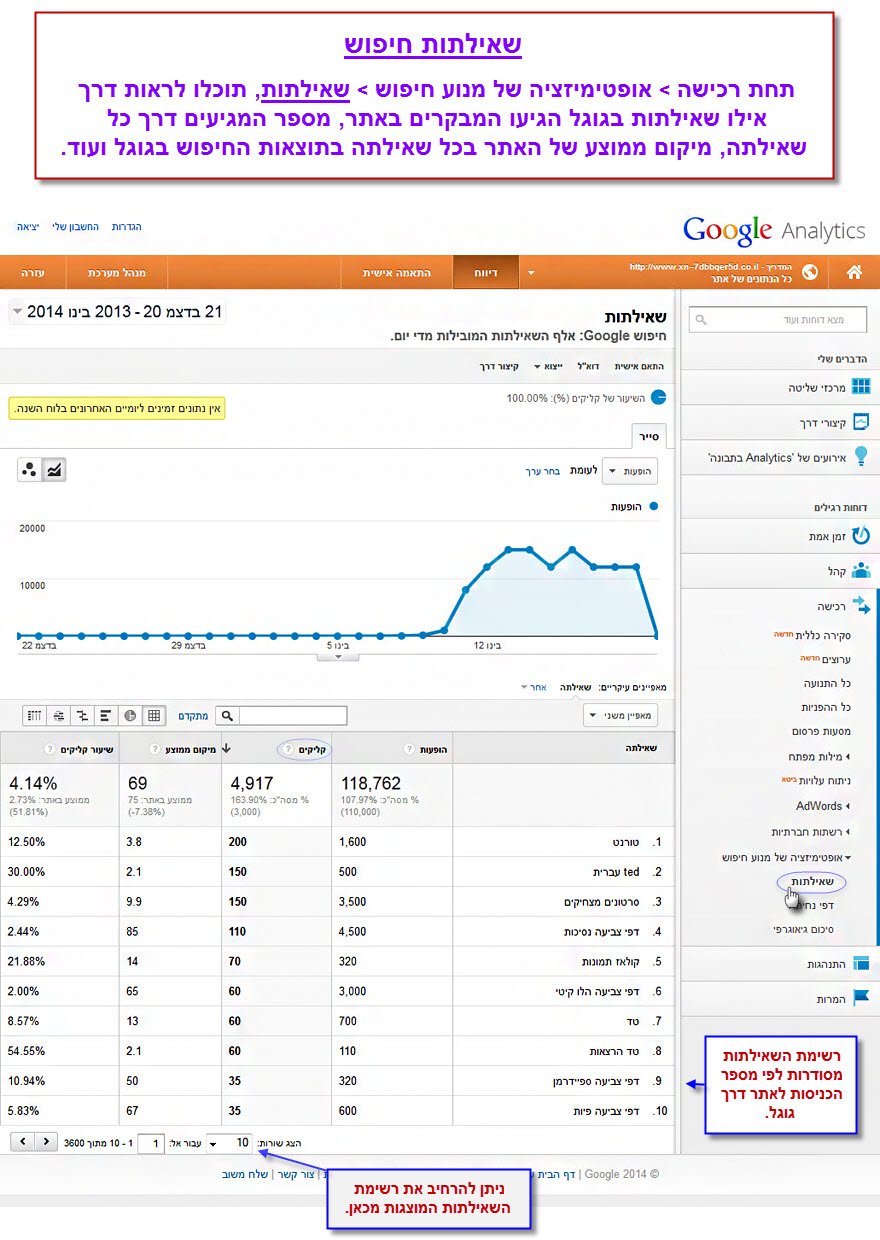Go to the Analytics home icon
The width and height of the screenshot is (880, 1240).
(855, 272)
